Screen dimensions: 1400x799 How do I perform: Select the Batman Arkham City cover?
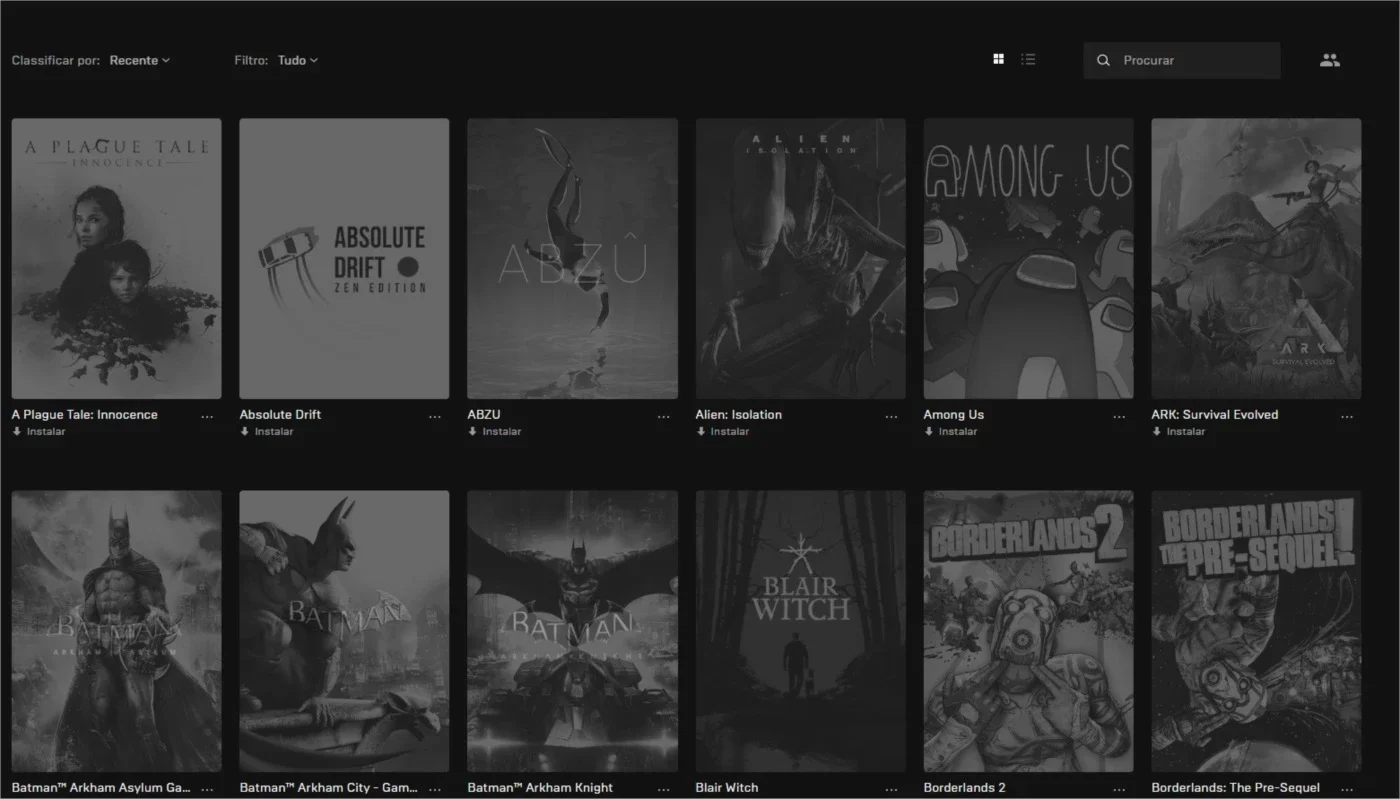[x=345, y=631]
